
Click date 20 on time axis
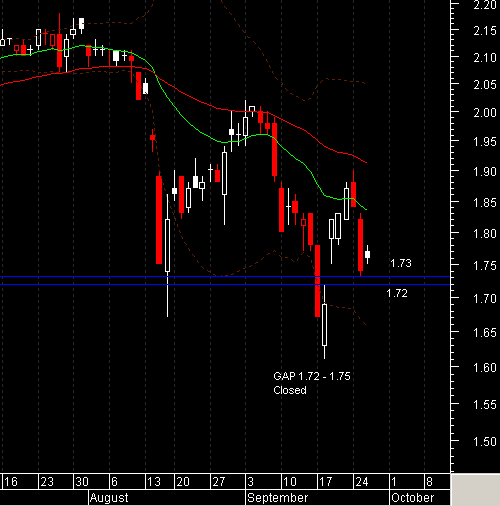[183, 482]
